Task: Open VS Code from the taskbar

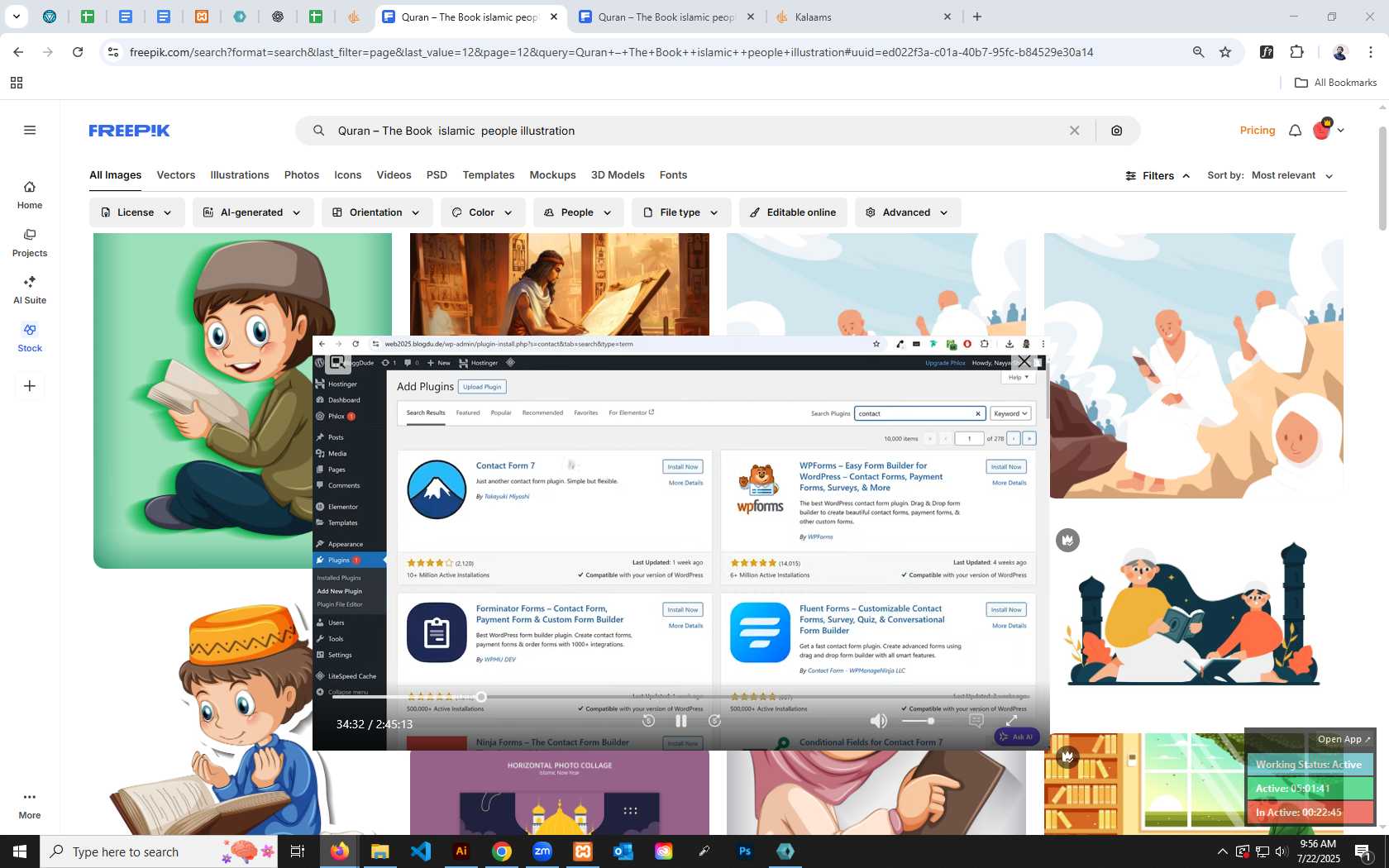Action: pos(421,851)
